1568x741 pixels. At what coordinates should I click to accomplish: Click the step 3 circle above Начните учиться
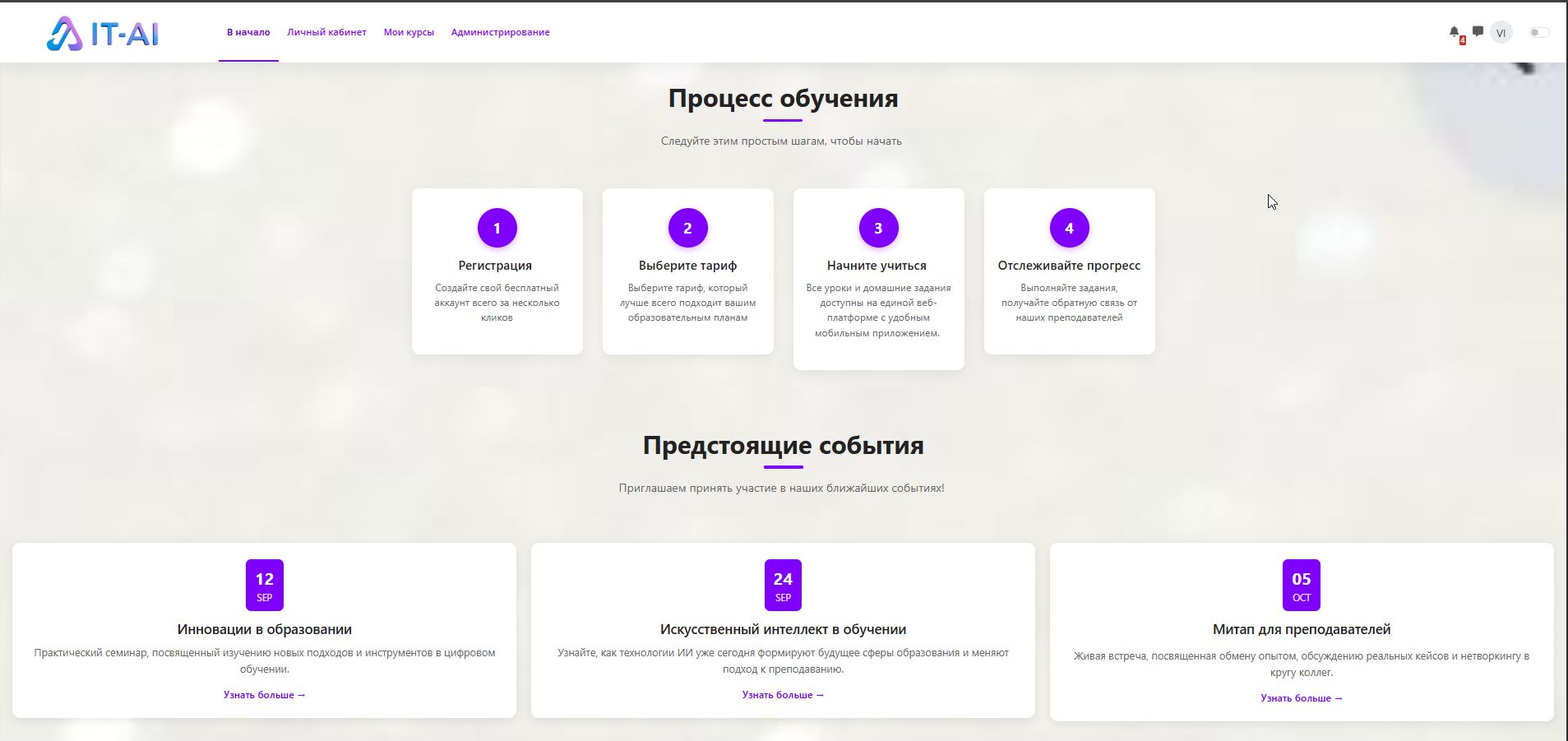coord(878,228)
